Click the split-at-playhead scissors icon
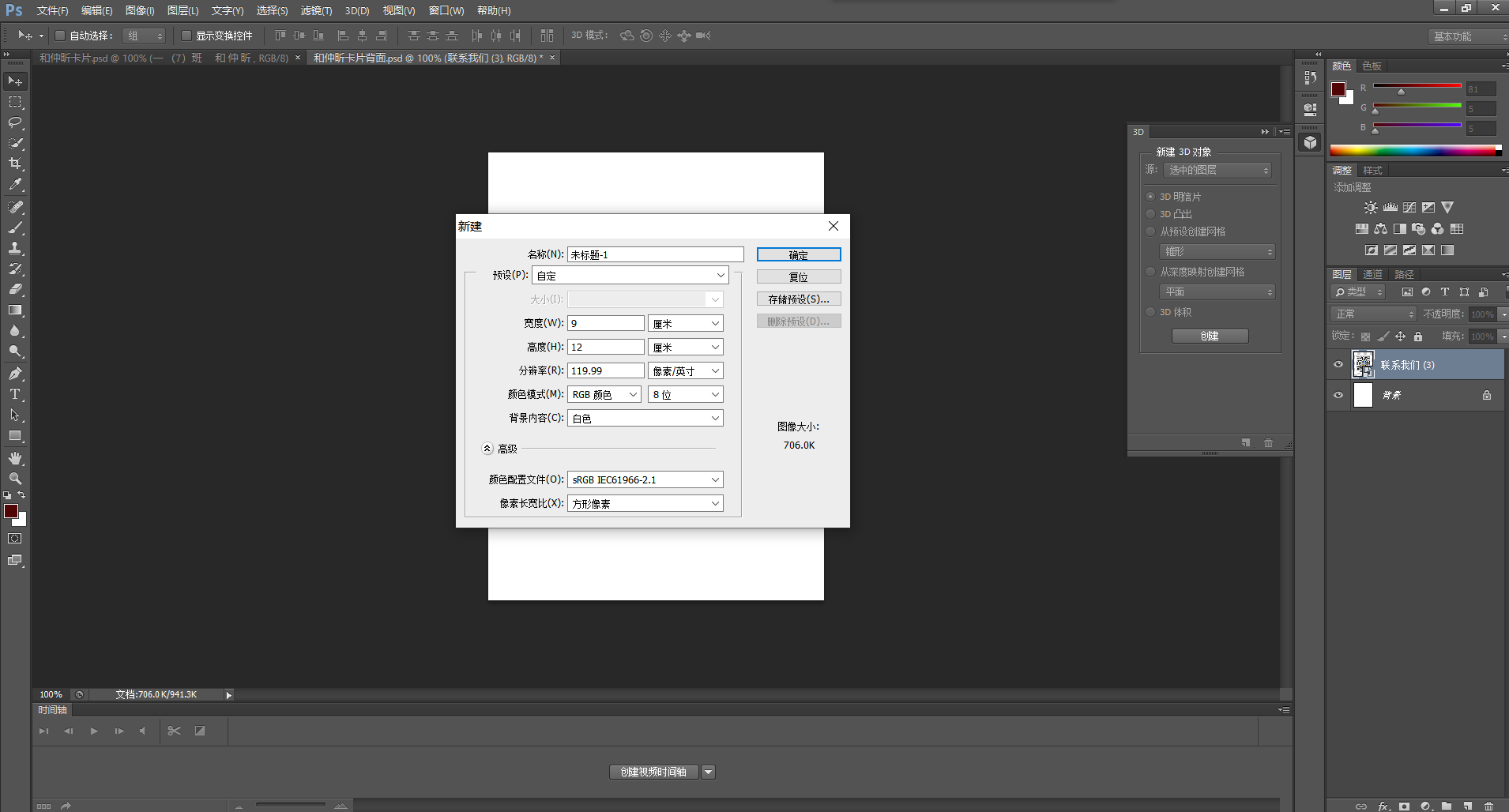Image resolution: width=1509 pixels, height=812 pixels. (175, 731)
